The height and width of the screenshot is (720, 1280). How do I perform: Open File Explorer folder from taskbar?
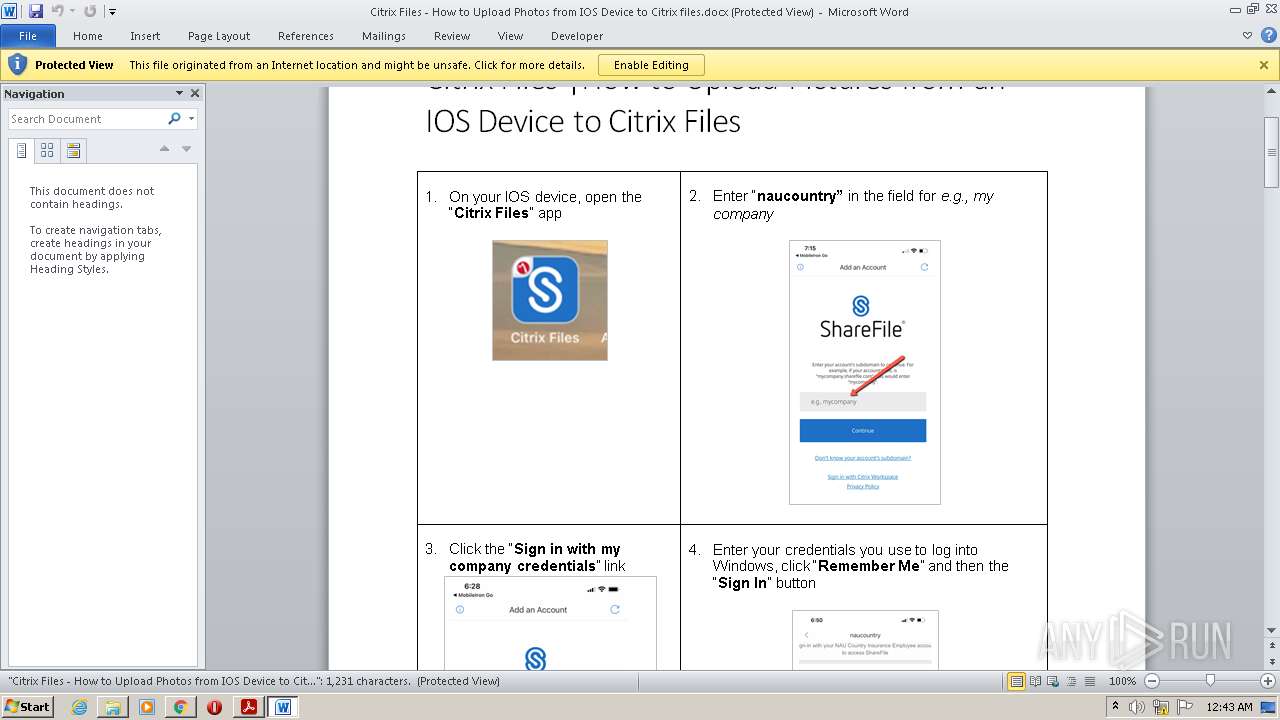113,707
